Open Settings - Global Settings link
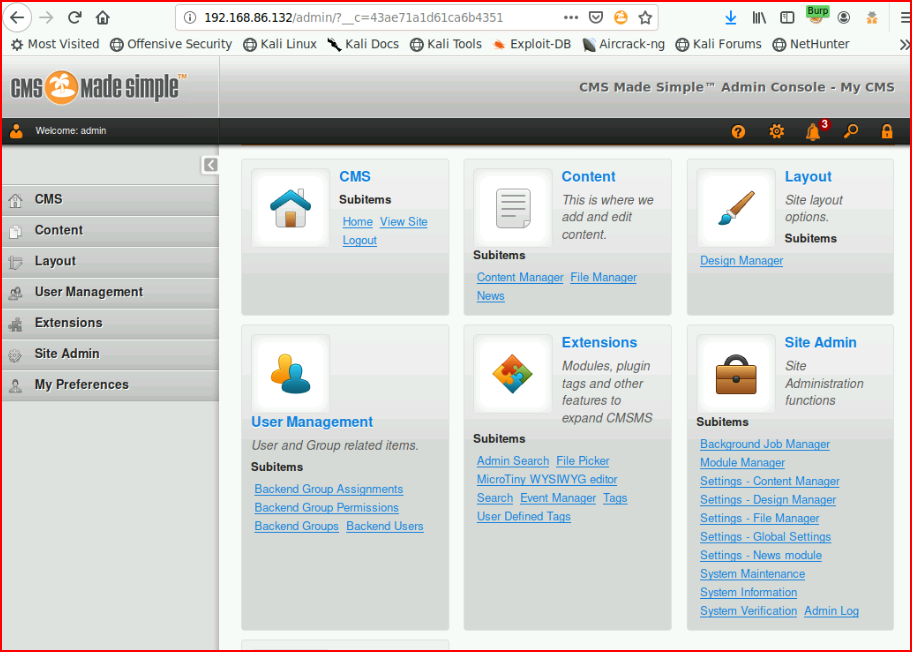The width and height of the screenshot is (912, 652). (765, 537)
